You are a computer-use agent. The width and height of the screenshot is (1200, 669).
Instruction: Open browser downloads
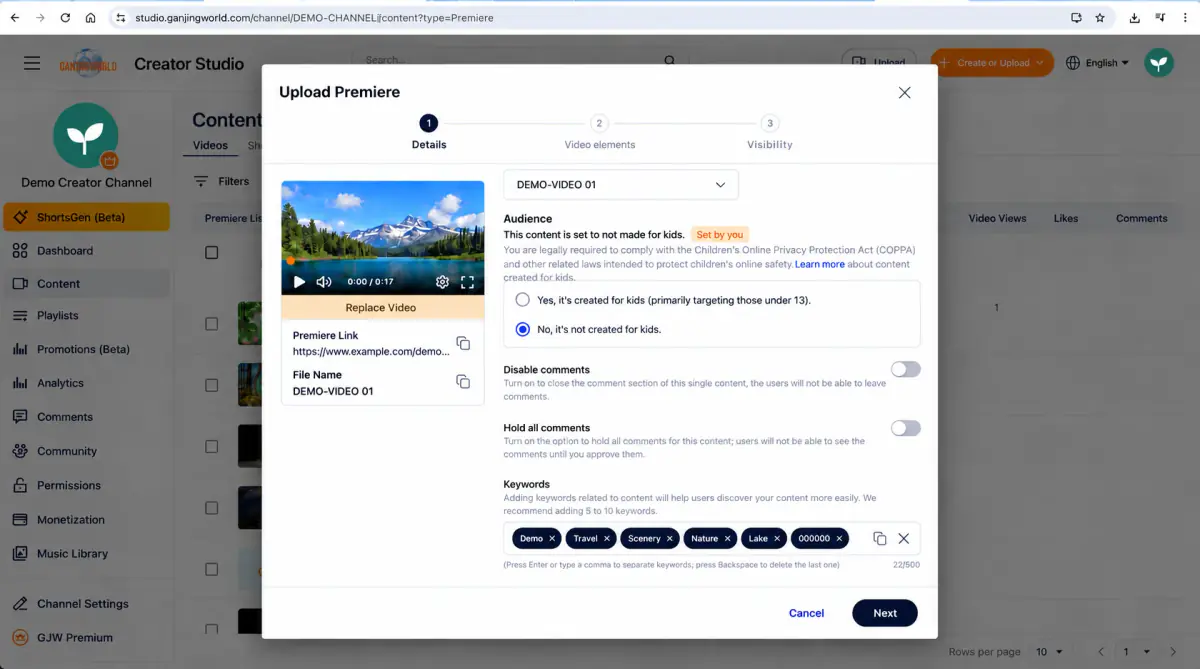coord(1135,17)
